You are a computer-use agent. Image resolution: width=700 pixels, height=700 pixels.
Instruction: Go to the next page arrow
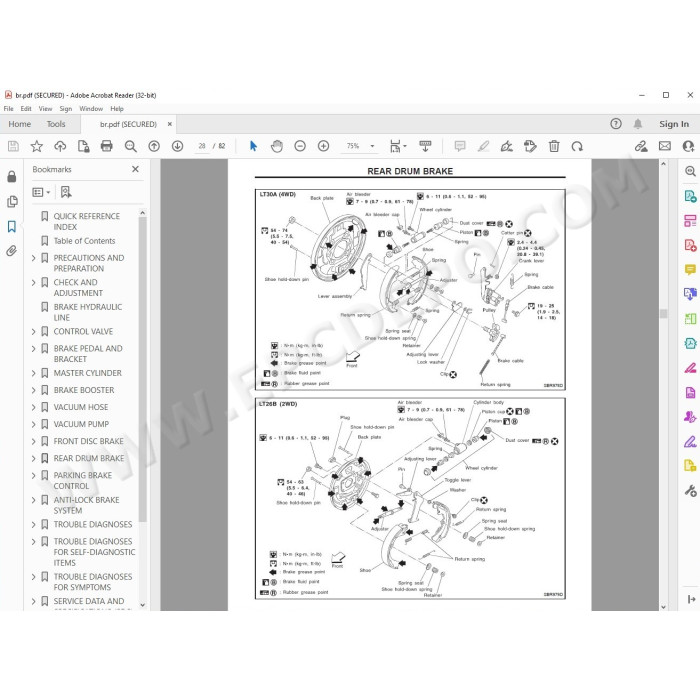177,146
